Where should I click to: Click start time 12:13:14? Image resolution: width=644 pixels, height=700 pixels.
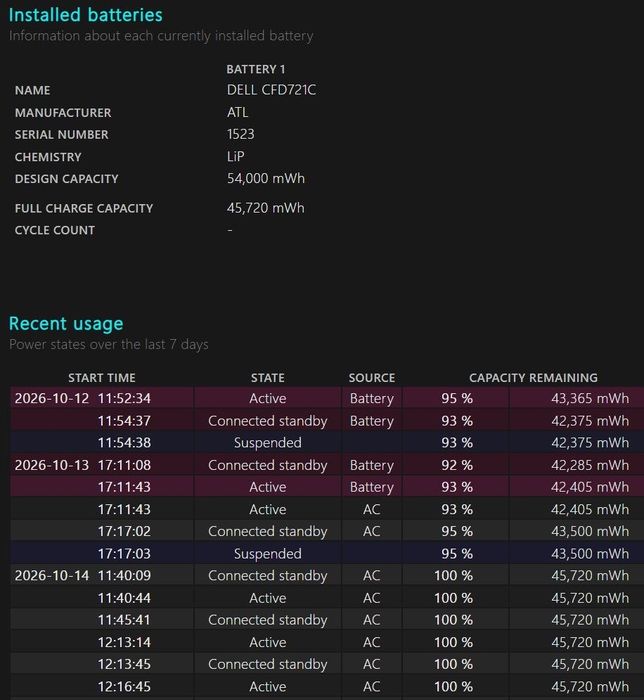[x=125, y=642]
